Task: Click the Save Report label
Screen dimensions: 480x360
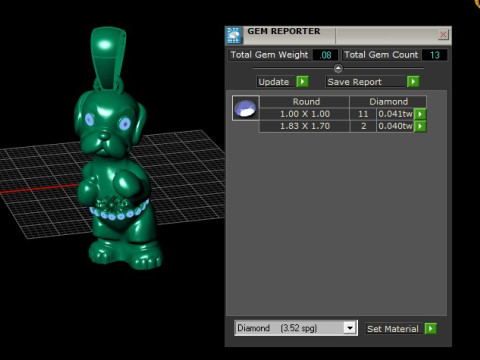Action: pyautogui.click(x=366, y=82)
